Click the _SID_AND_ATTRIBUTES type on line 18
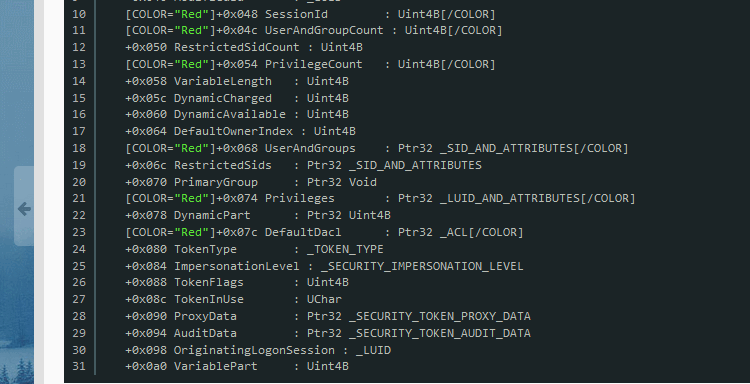The height and width of the screenshot is (384, 750). pyautogui.click(x=506, y=148)
